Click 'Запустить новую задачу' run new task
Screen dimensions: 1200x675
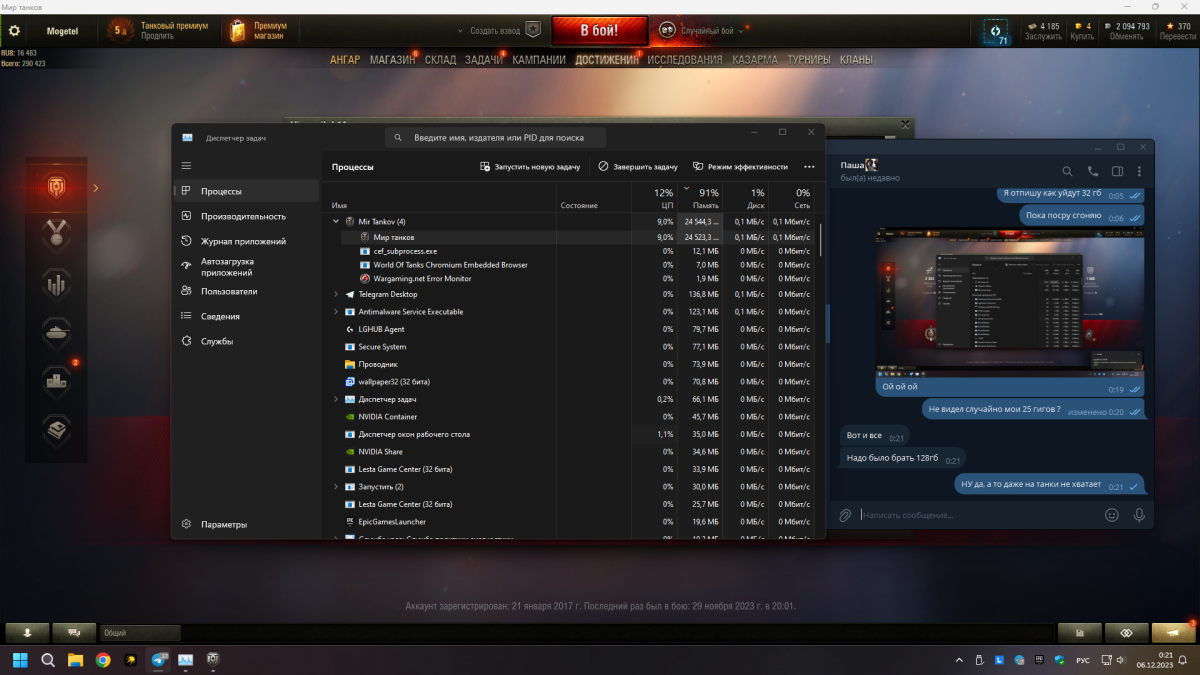(x=529, y=167)
